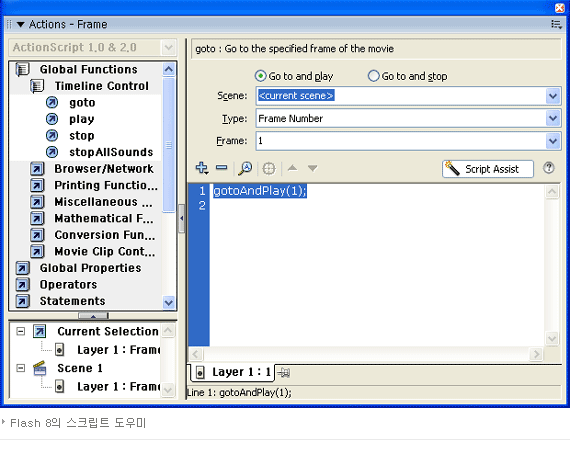
Task: Click the add new item plus icon
Action: pos(202,168)
